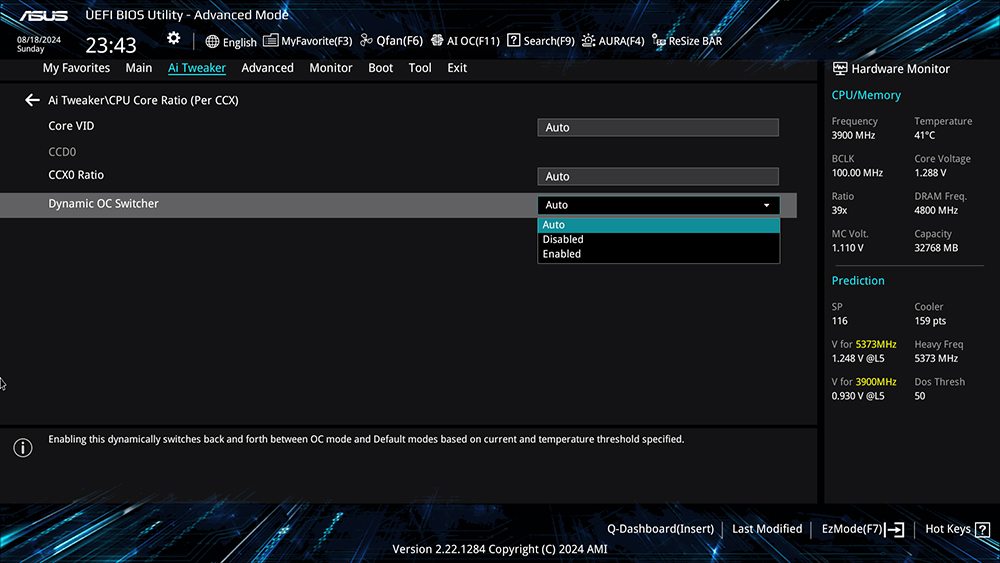Image resolution: width=1000 pixels, height=563 pixels.
Task: Click the Core VID value field
Action: [x=657, y=127]
